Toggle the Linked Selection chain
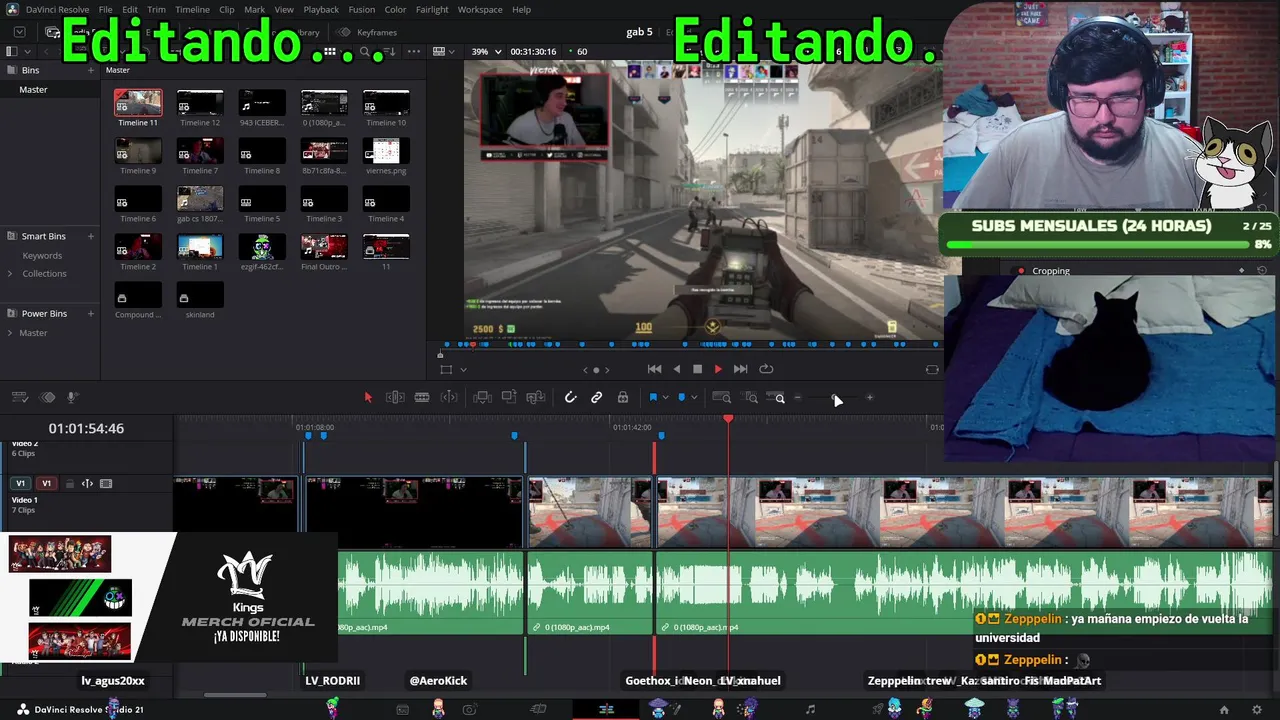 pyautogui.click(x=596, y=397)
